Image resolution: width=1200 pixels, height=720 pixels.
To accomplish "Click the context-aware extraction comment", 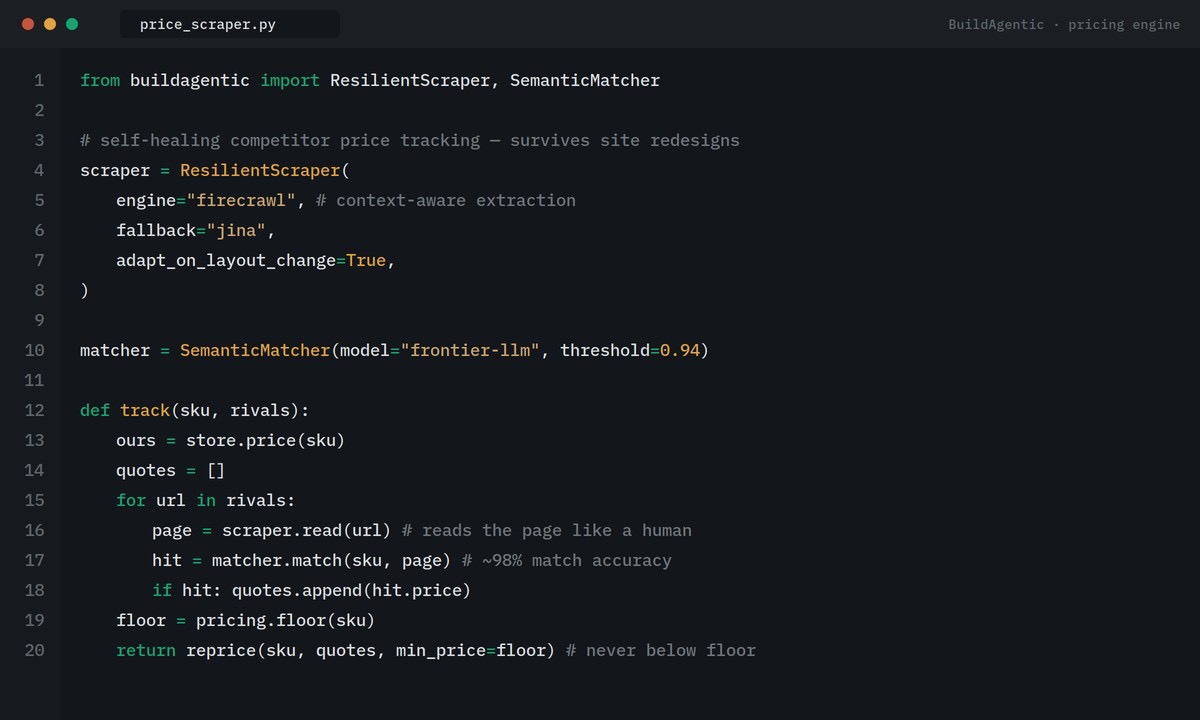I will [x=446, y=200].
